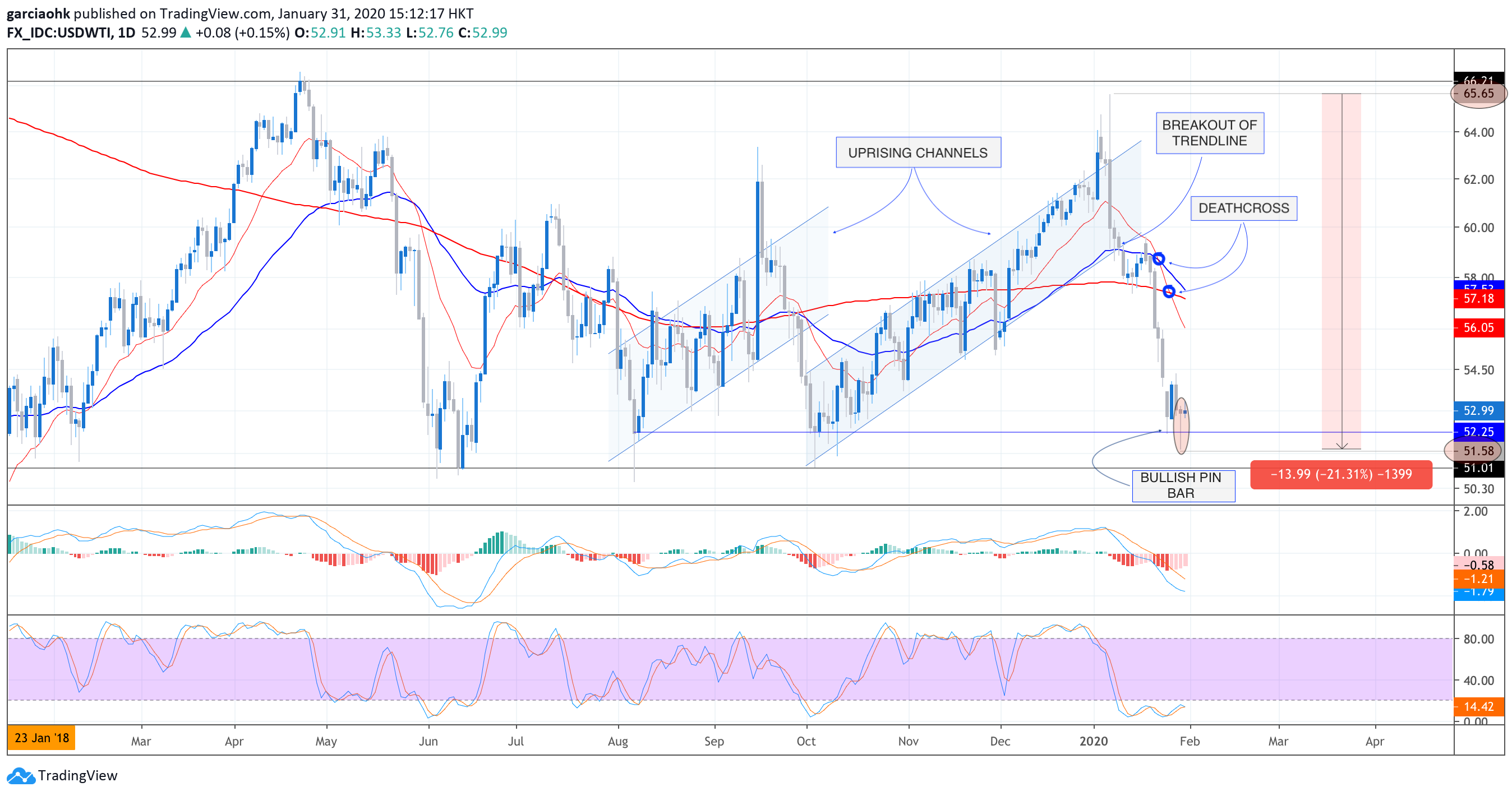Viewport: 1512px width, 796px height.
Task: Click the orange 14.42 stochastic value tag
Action: point(1478,706)
